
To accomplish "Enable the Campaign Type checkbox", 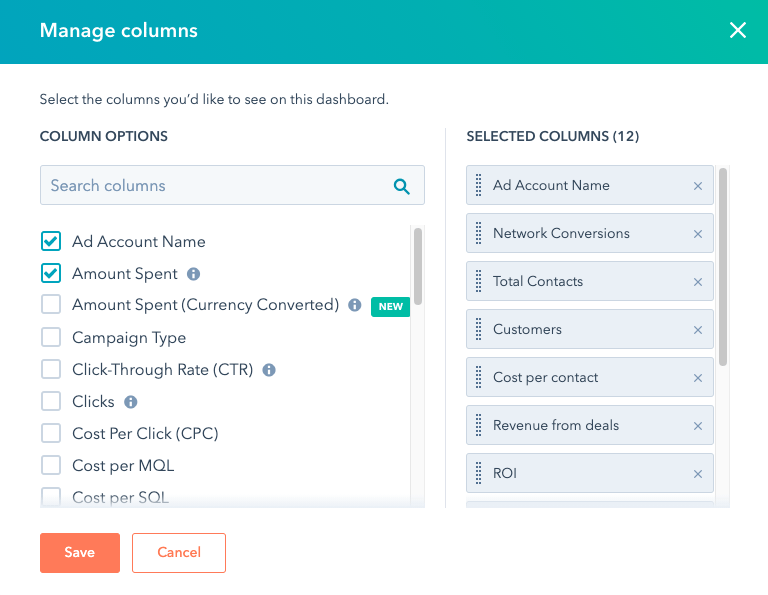I will [x=51, y=338].
